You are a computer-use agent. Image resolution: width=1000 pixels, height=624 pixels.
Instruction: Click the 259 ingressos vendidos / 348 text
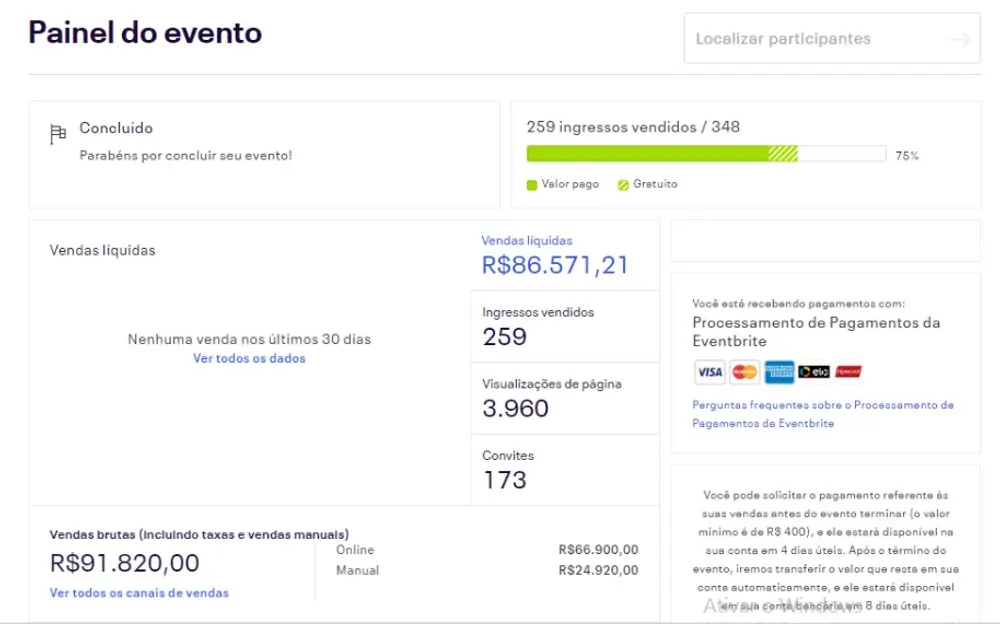click(633, 127)
